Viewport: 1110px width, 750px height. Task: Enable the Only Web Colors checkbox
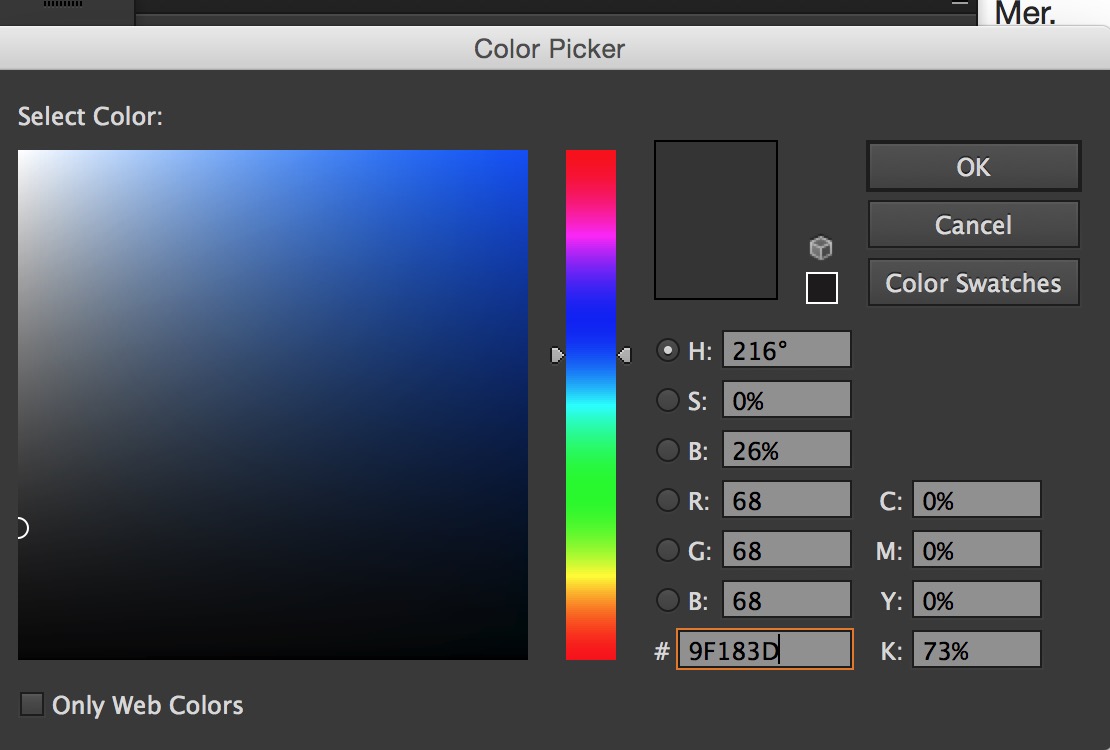coord(32,705)
